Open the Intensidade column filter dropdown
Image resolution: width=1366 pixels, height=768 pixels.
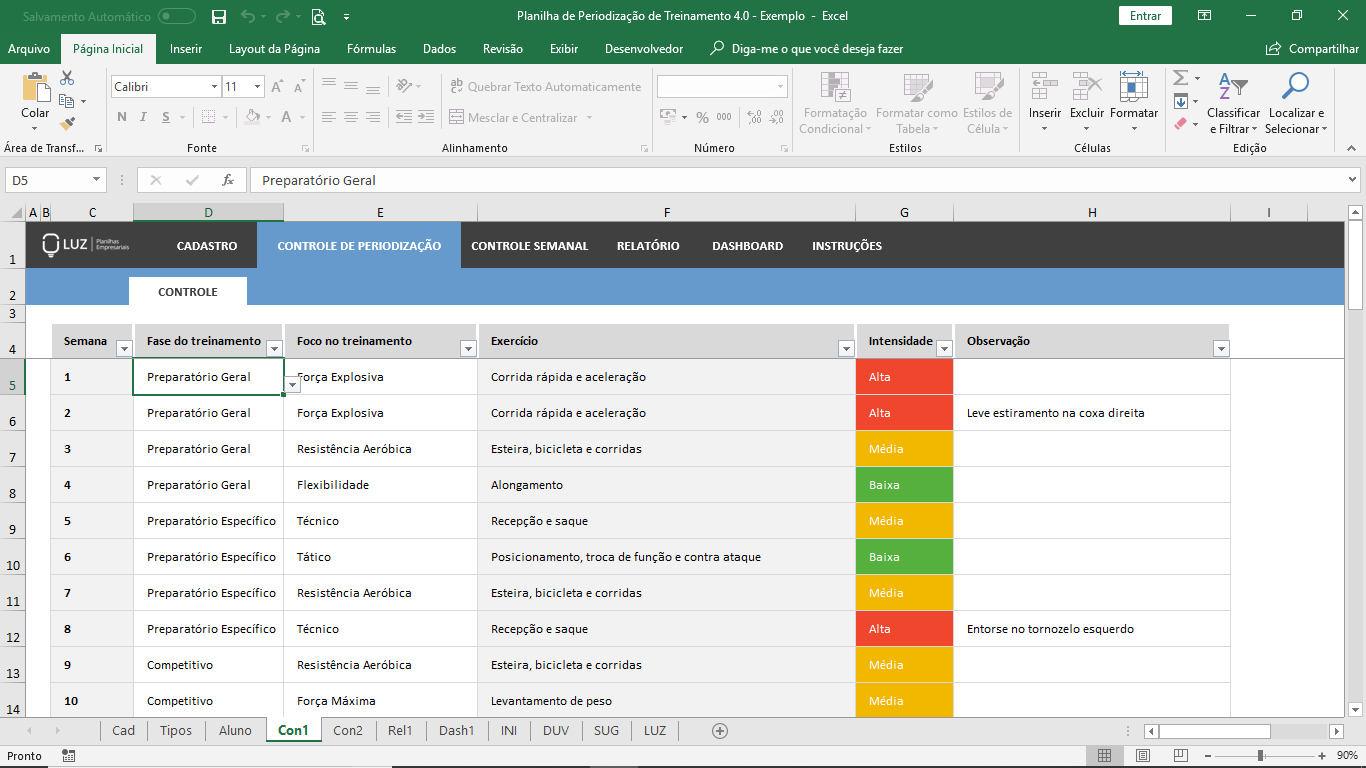tap(944, 349)
